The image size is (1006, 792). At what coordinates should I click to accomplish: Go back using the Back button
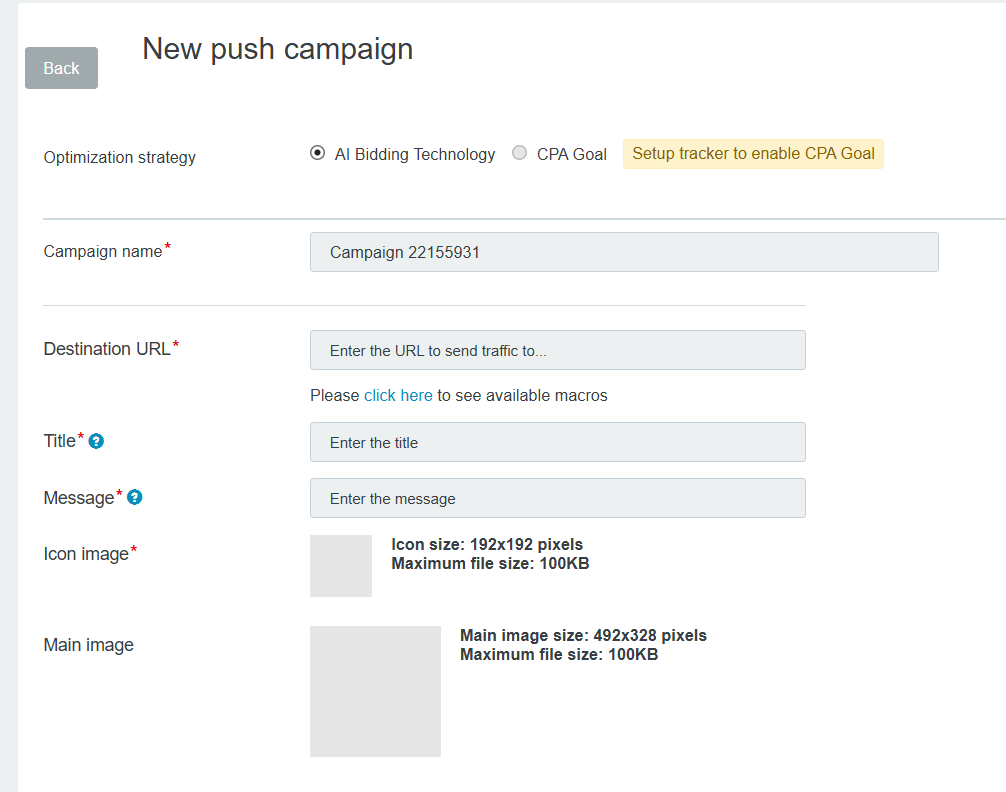click(x=61, y=68)
